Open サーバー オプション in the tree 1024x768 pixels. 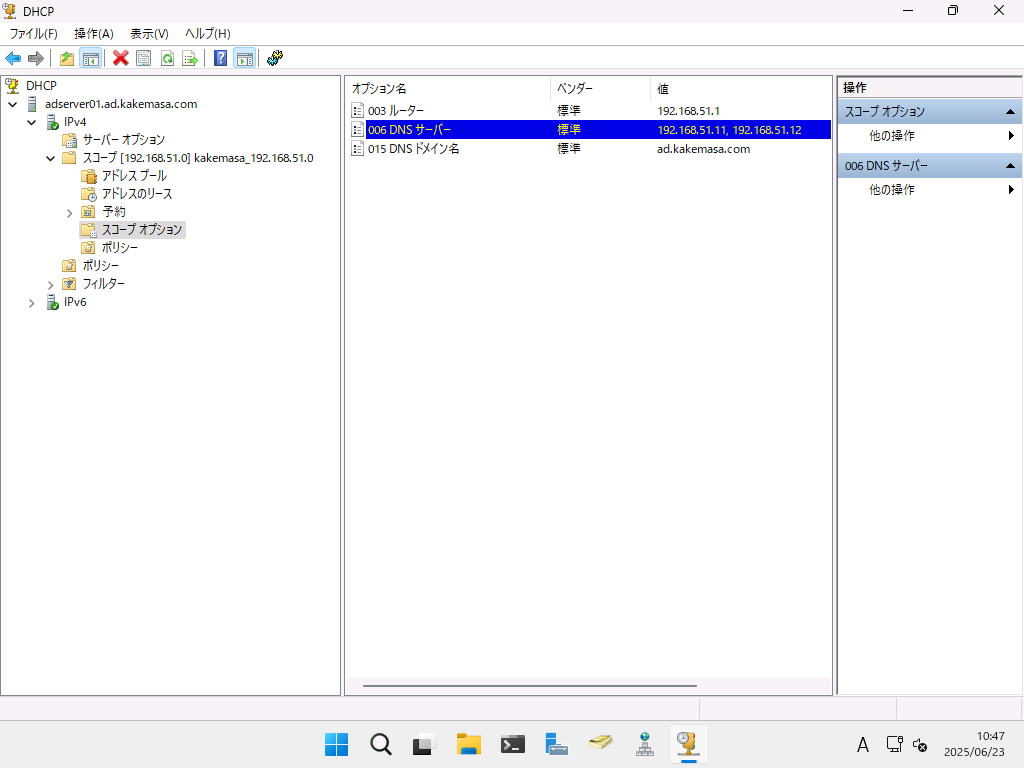[x=123, y=140]
